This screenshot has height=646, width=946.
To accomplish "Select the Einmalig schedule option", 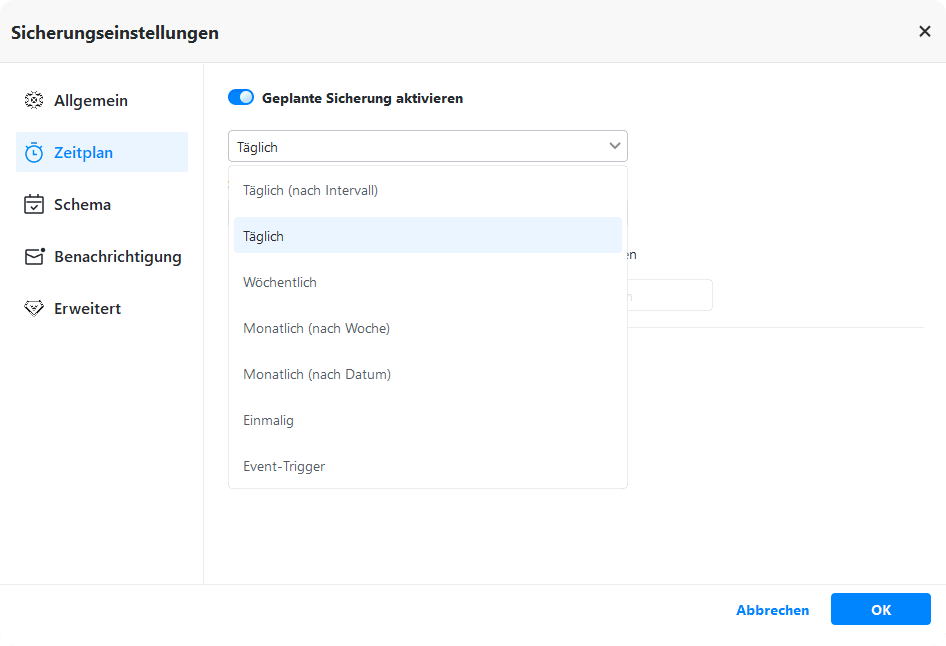I will click(268, 420).
